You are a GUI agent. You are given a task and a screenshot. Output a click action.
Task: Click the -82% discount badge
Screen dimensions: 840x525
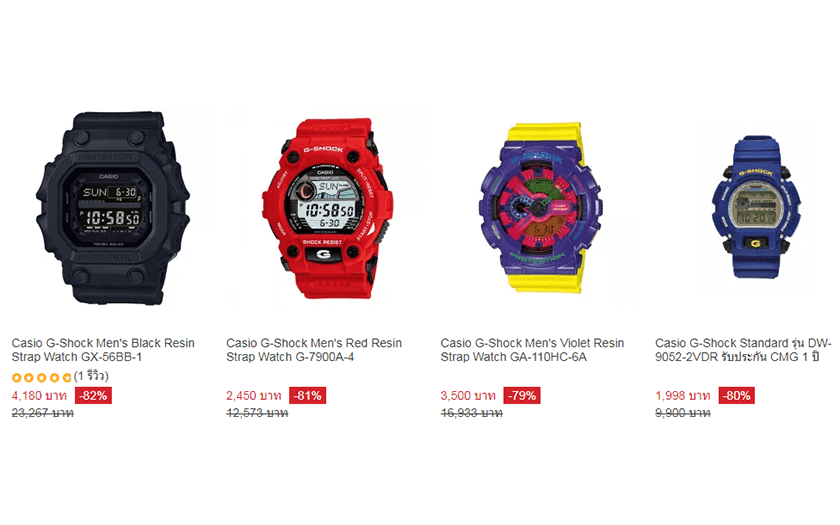(93, 396)
